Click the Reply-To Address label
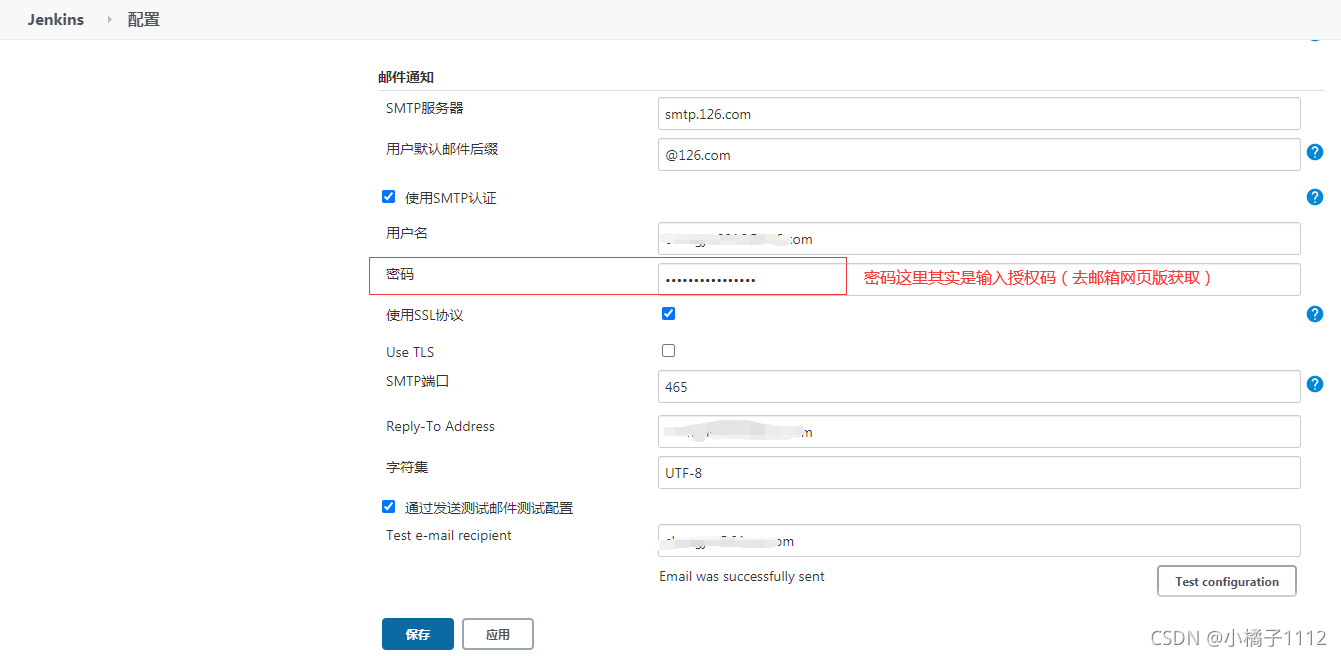 [x=440, y=426]
